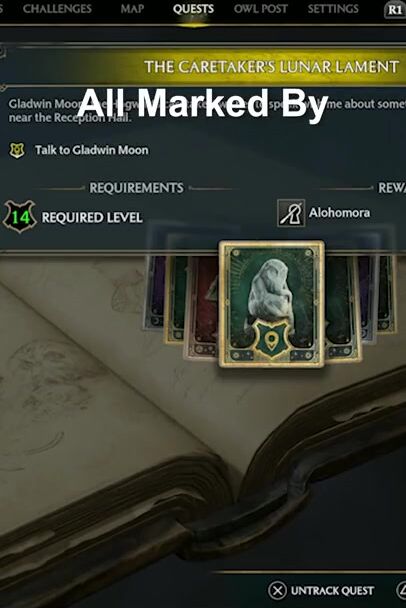Image resolution: width=406 pixels, height=608 pixels.
Task: Click the Untrack Quest button label
Action: [332, 591]
